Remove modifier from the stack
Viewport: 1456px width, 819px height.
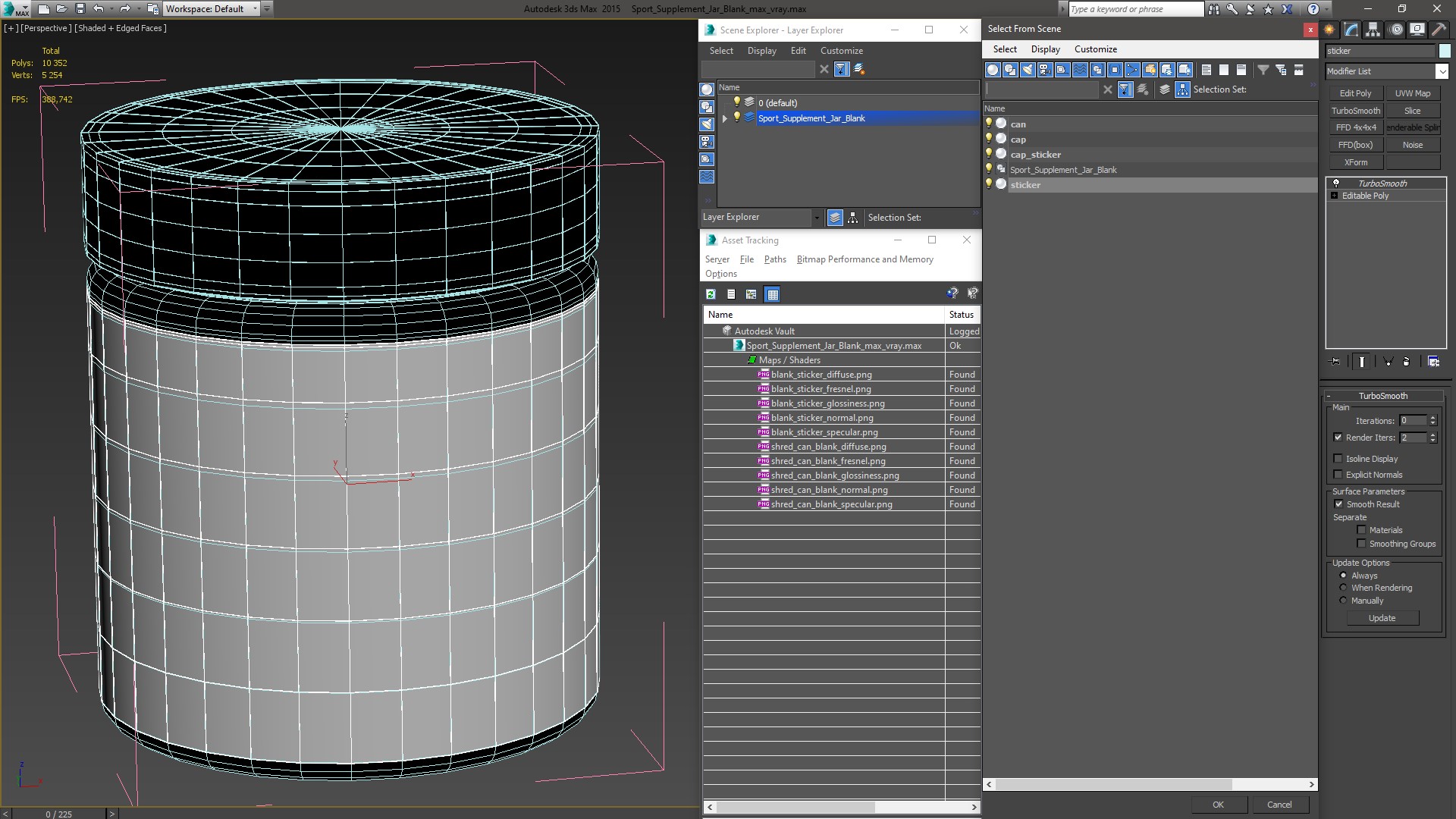click(x=1407, y=362)
